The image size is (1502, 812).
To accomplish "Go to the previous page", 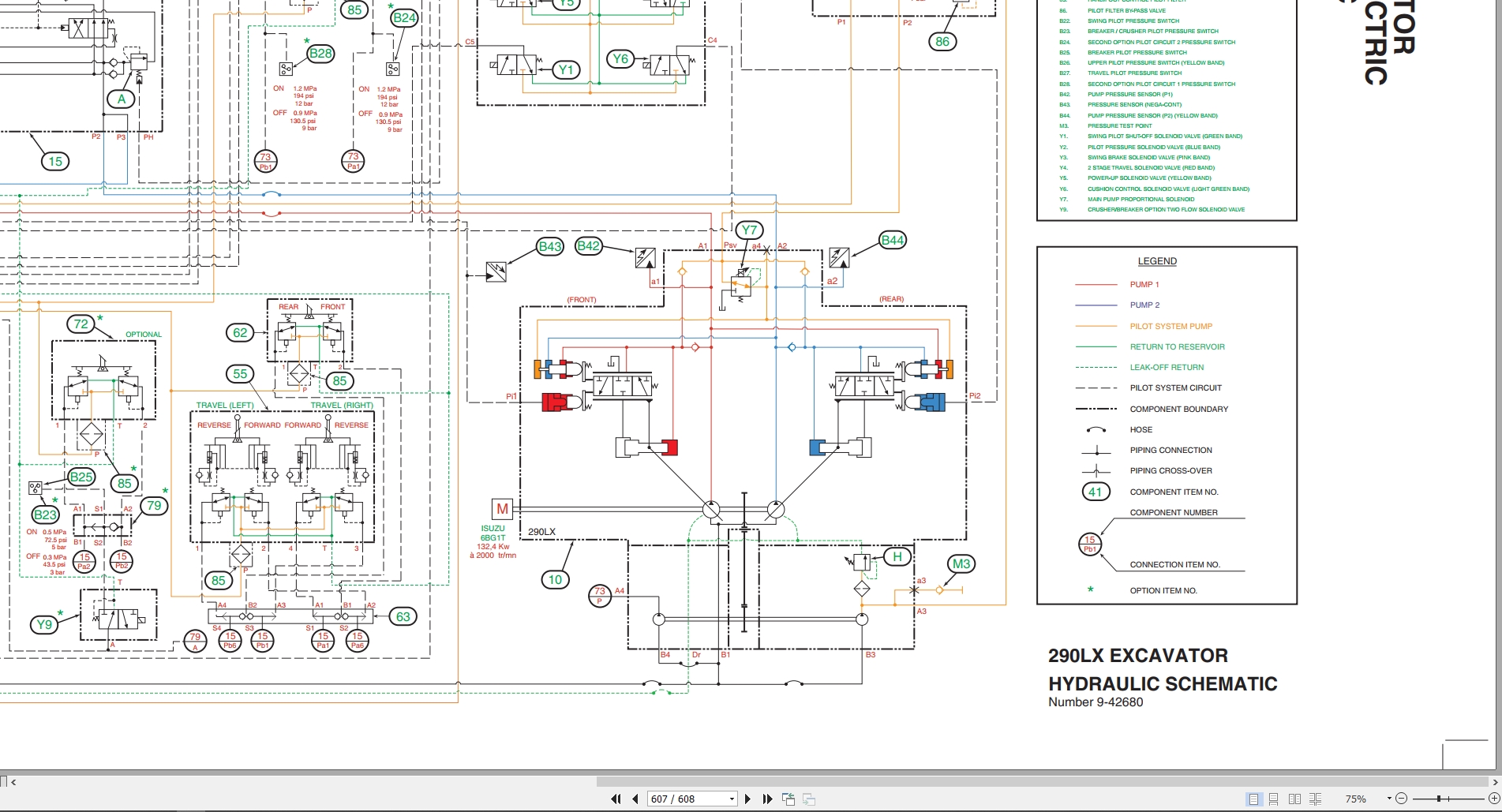I will point(635,799).
